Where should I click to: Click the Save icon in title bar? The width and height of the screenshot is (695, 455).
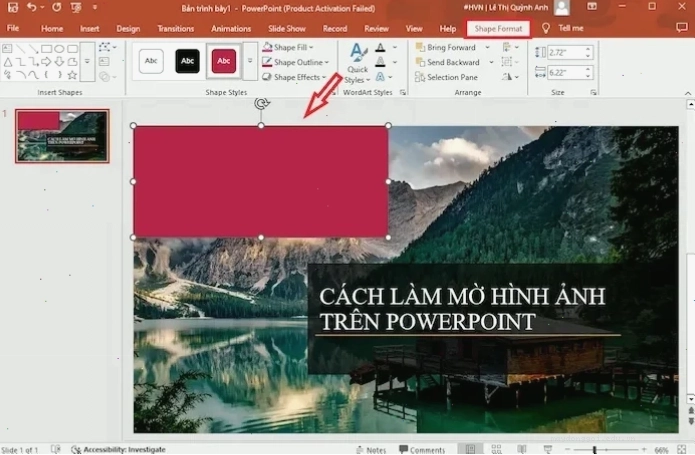pos(13,7)
